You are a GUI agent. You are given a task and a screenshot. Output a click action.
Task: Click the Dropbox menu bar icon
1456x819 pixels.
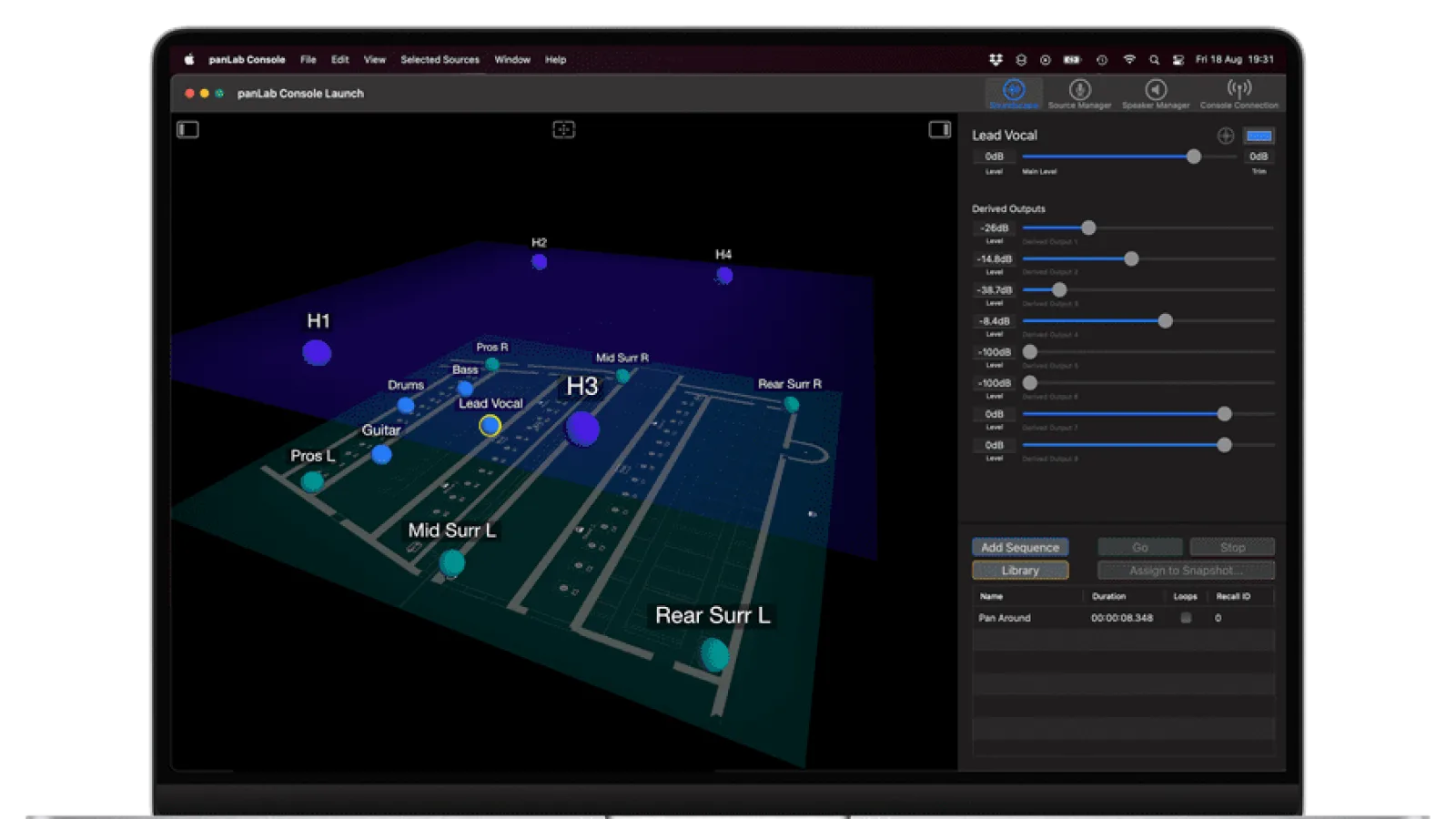(996, 59)
